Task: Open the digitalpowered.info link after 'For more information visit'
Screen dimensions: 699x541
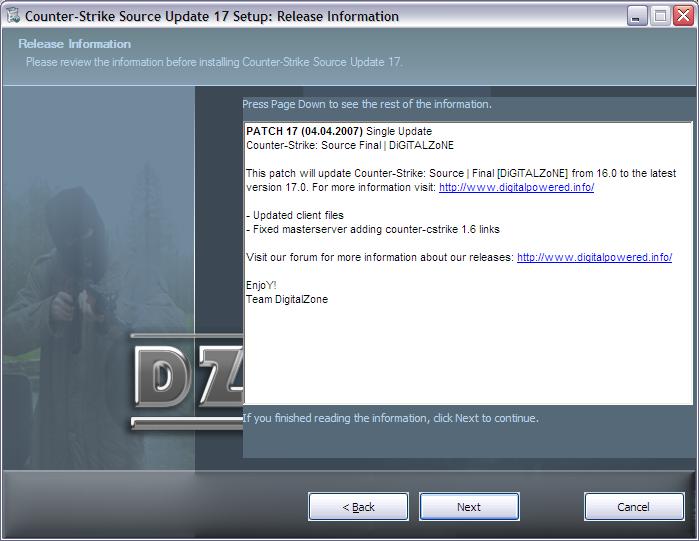Action: click(x=516, y=187)
